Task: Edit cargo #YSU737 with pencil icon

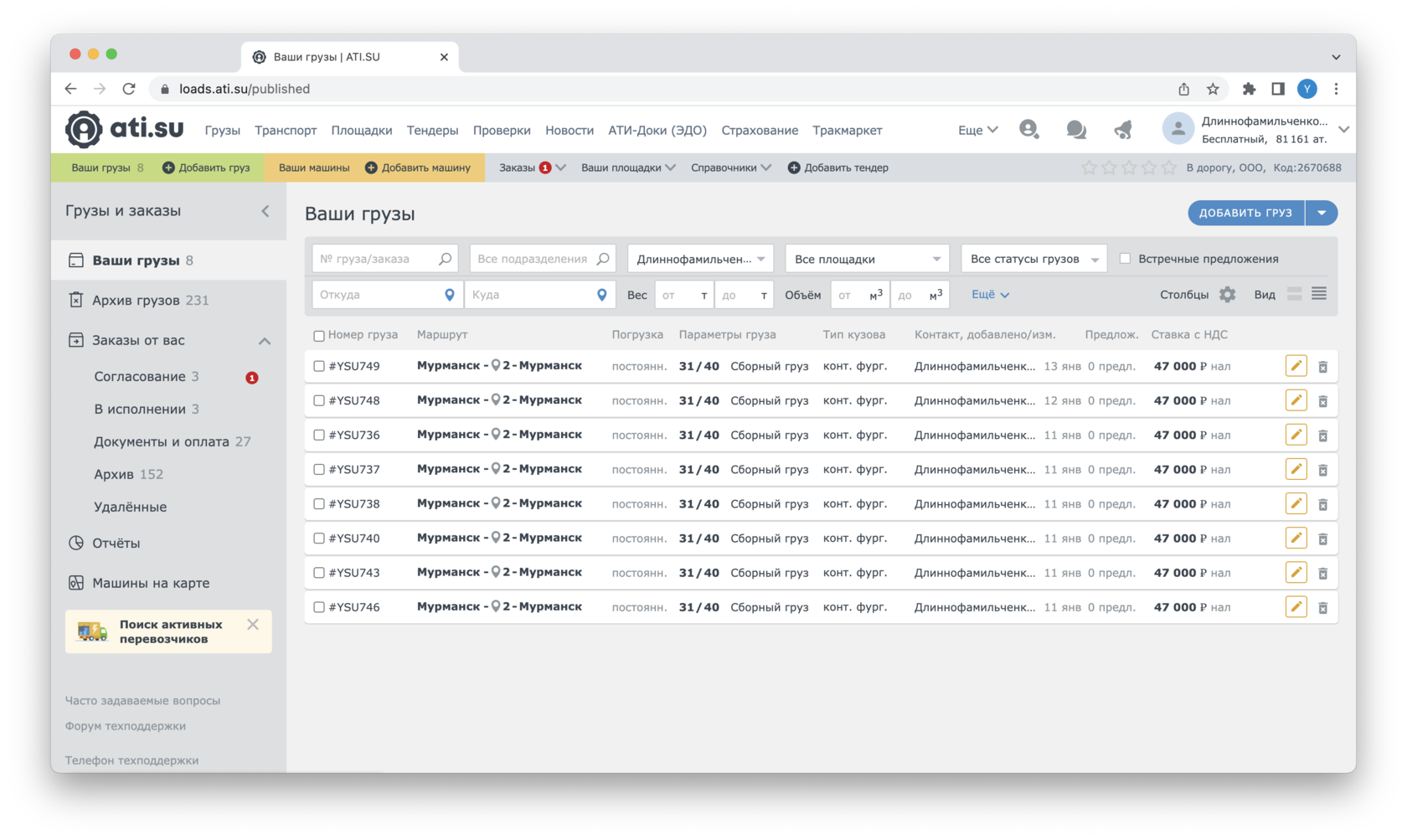Action: click(x=1296, y=469)
